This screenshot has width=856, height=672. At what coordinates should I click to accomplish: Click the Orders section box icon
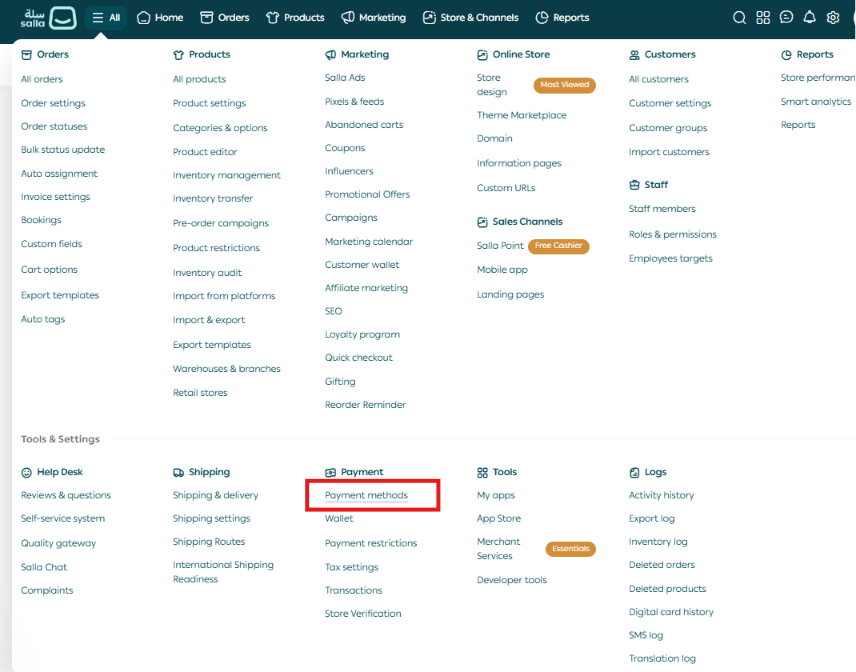pos(26,55)
